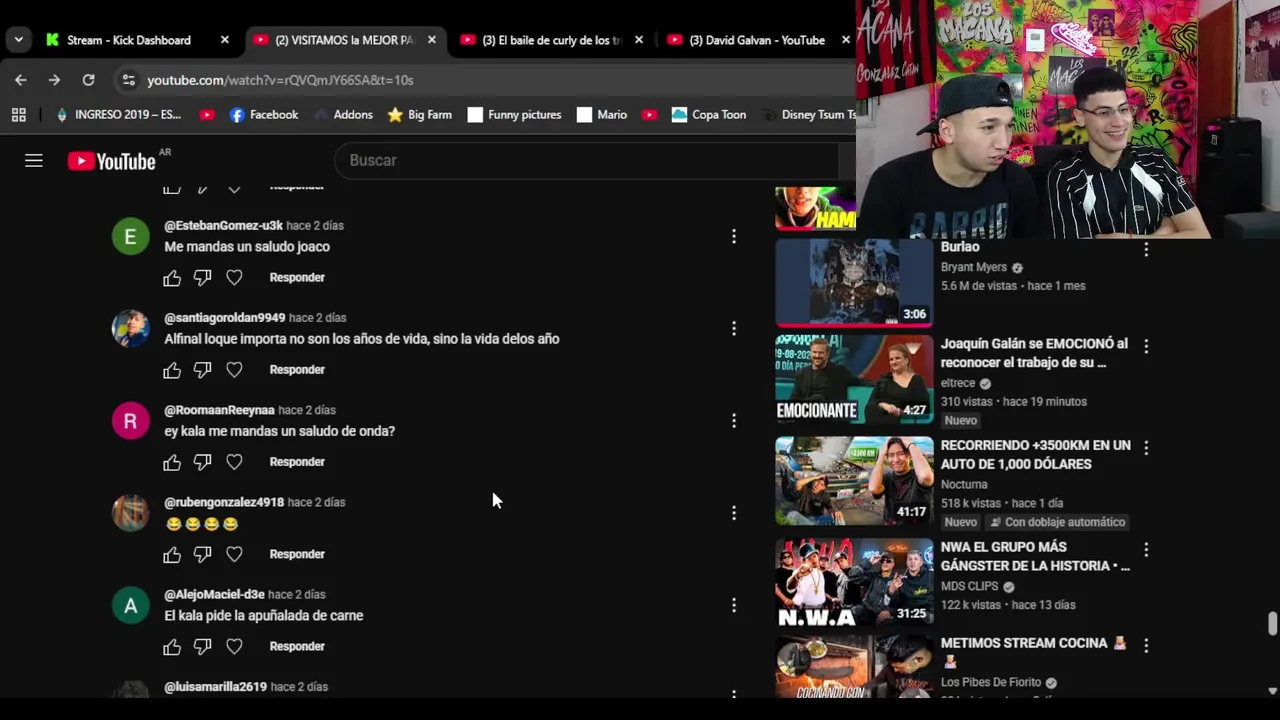Open METIMOS STREAM COCINA video title
The width and height of the screenshot is (1280, 720).
point(1033,652)
